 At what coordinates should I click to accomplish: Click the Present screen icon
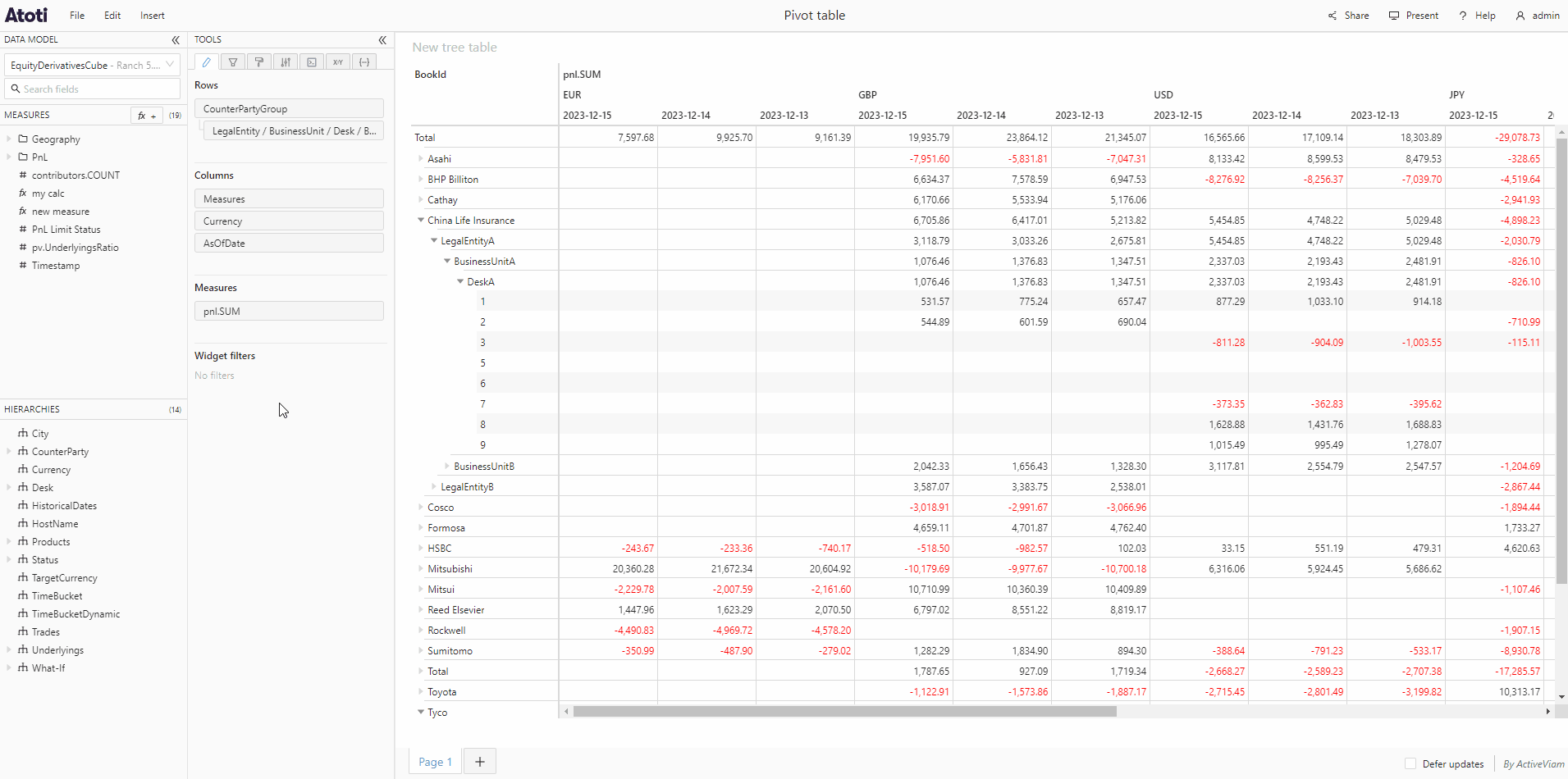pyautogui.click(x=1394, y=16)
